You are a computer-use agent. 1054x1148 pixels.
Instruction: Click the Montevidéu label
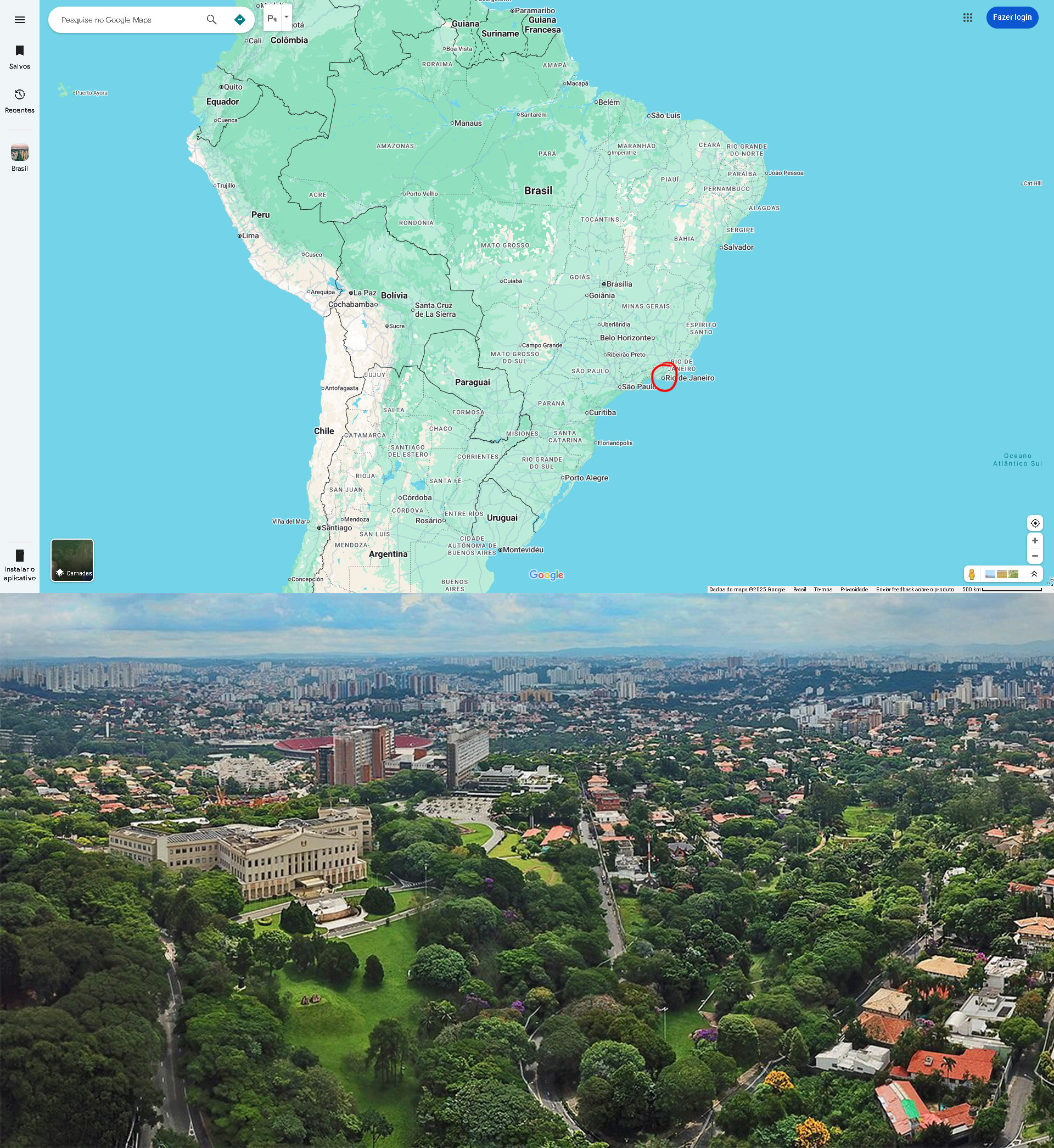click(x=523, y=550)
